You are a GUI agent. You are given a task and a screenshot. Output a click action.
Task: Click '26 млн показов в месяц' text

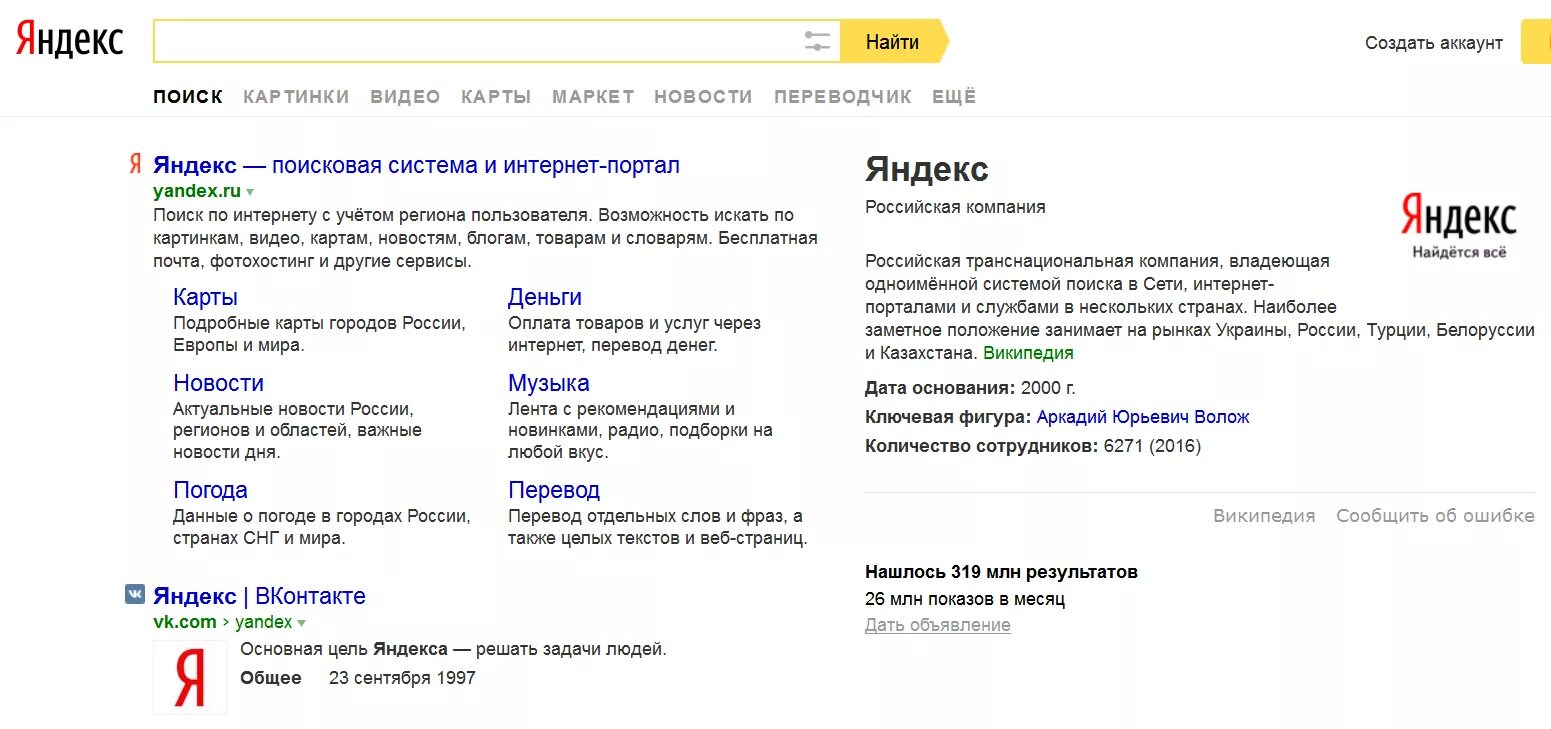click(x=965, y=599)
